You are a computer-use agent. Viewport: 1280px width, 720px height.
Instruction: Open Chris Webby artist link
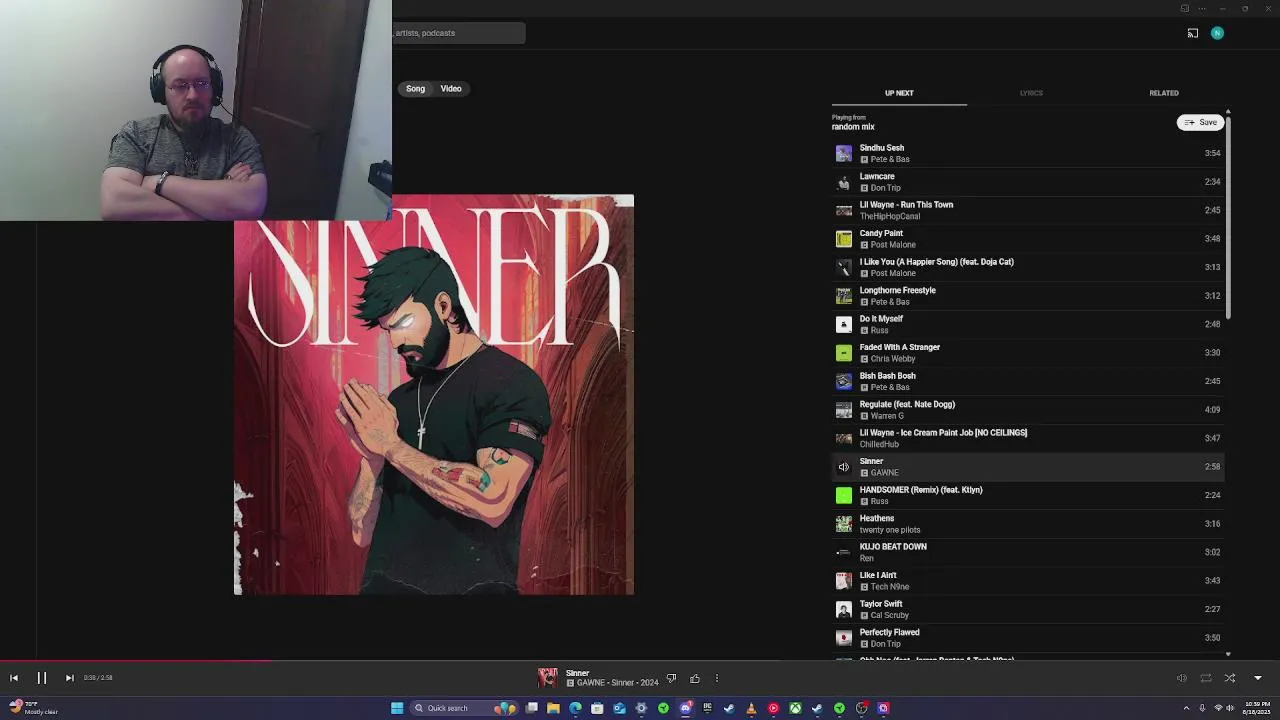[x=893, y=359]
